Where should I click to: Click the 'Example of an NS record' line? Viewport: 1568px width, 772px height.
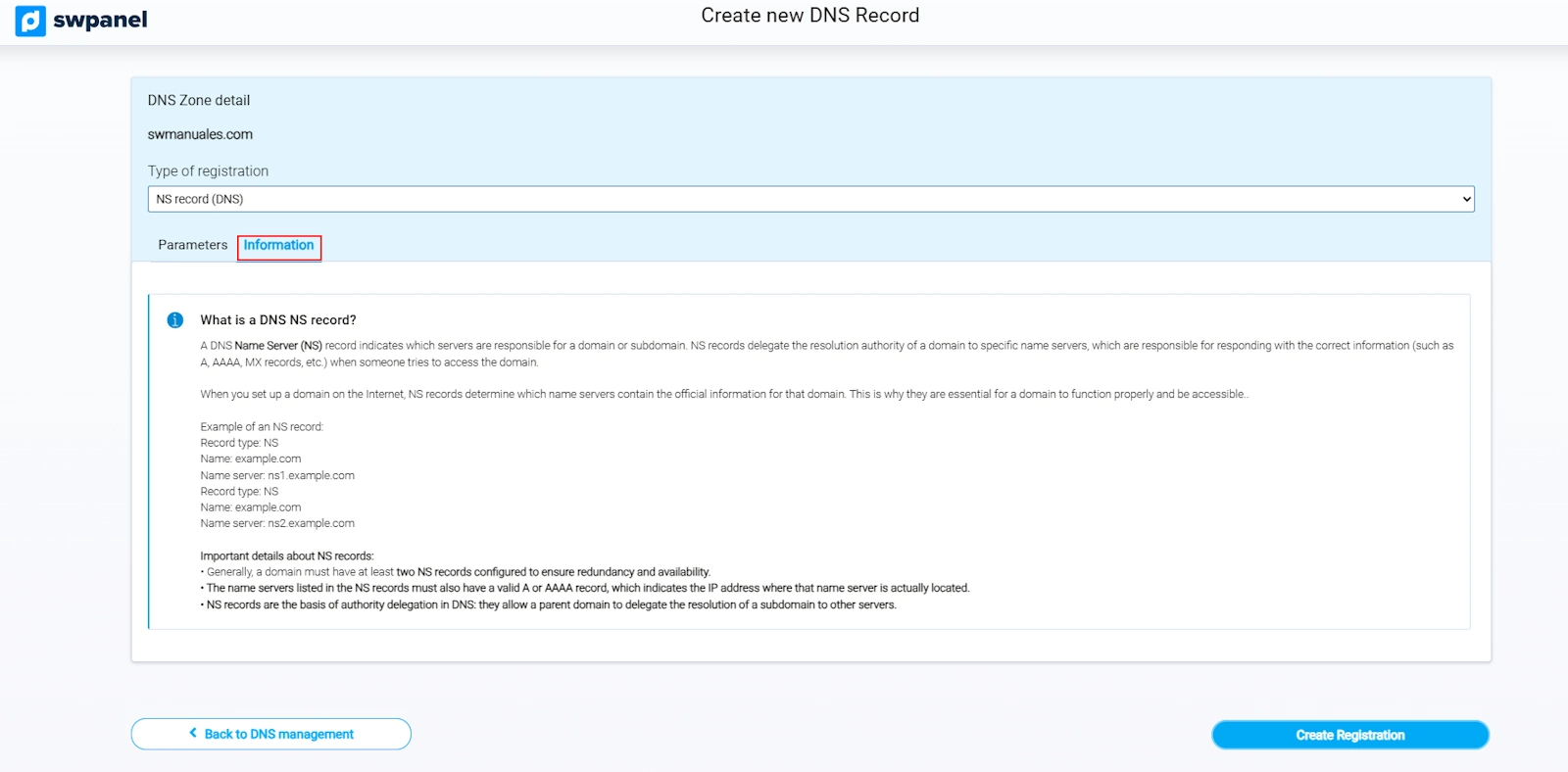click(x=262, y=427)
